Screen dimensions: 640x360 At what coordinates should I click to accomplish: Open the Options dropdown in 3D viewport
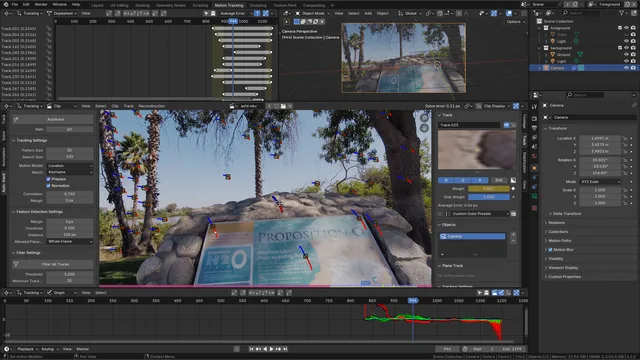[x=515, y=21]
